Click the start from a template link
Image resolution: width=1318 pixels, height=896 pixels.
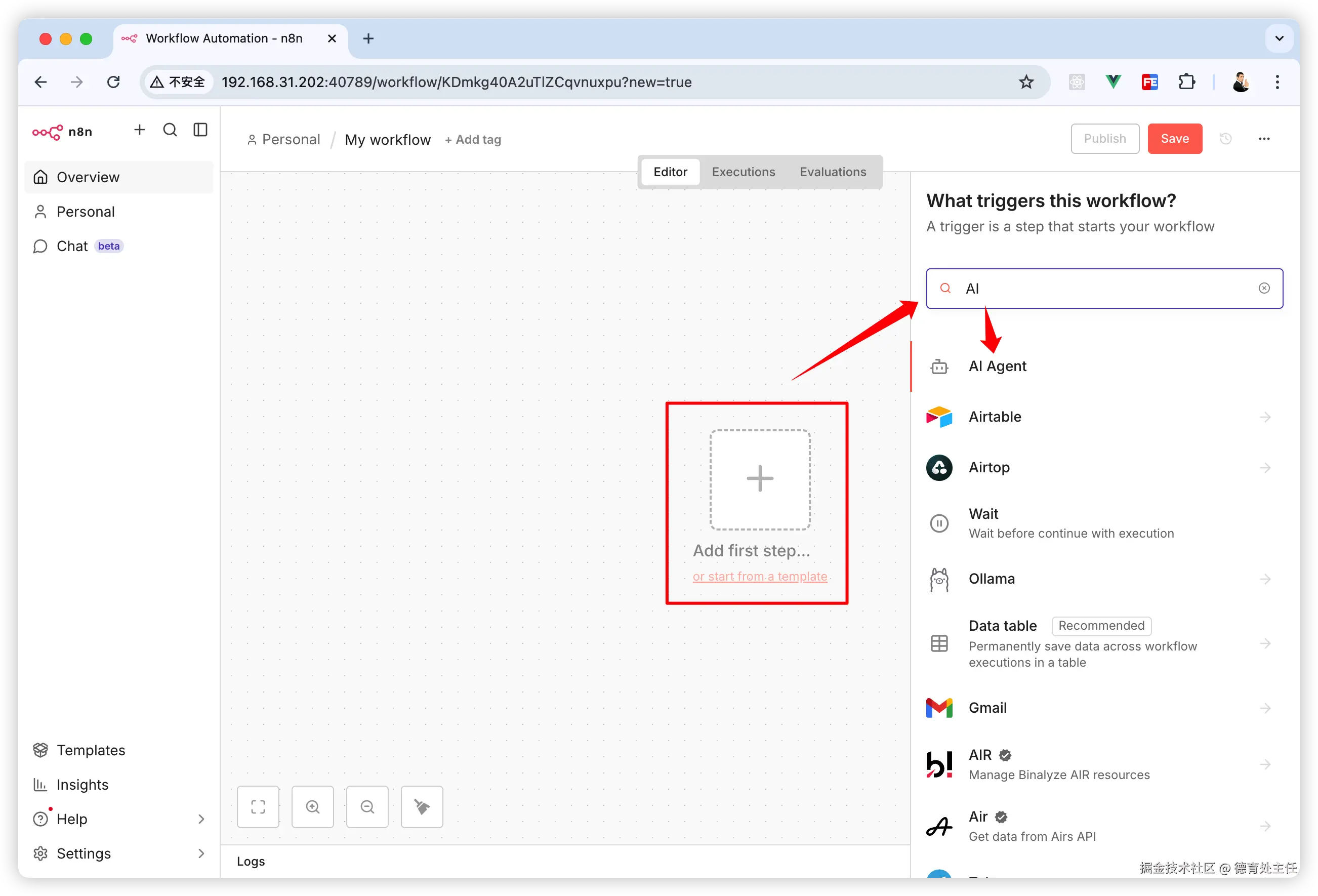[x=759, y=576]
